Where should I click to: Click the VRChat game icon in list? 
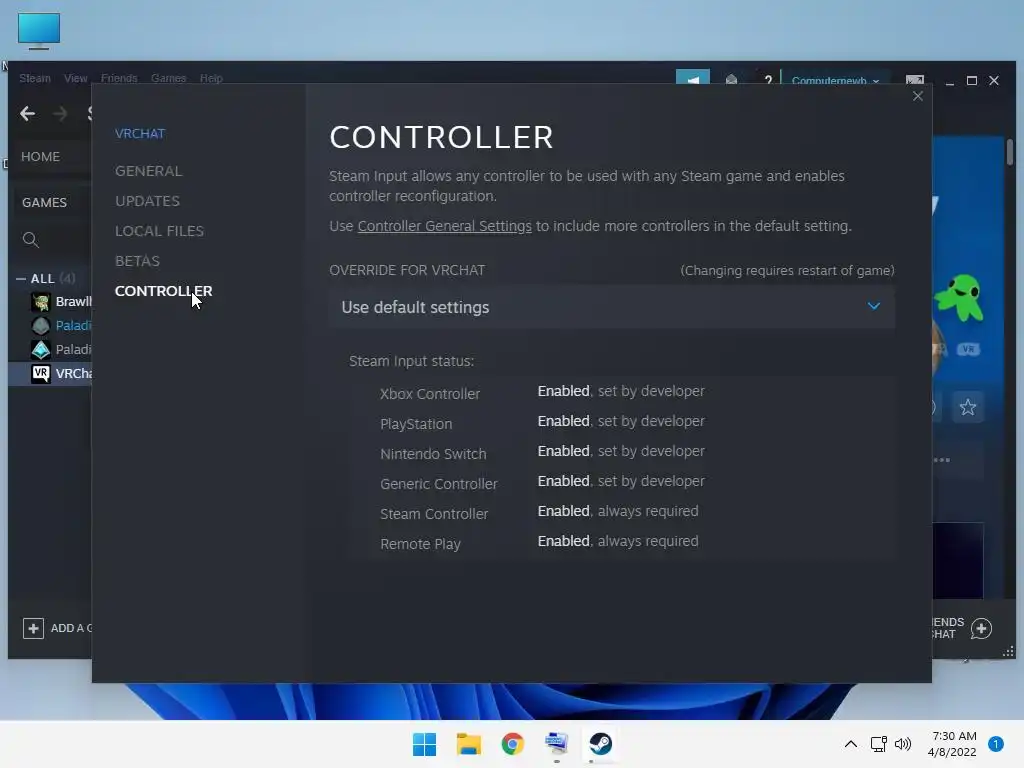tap(40, 374)
